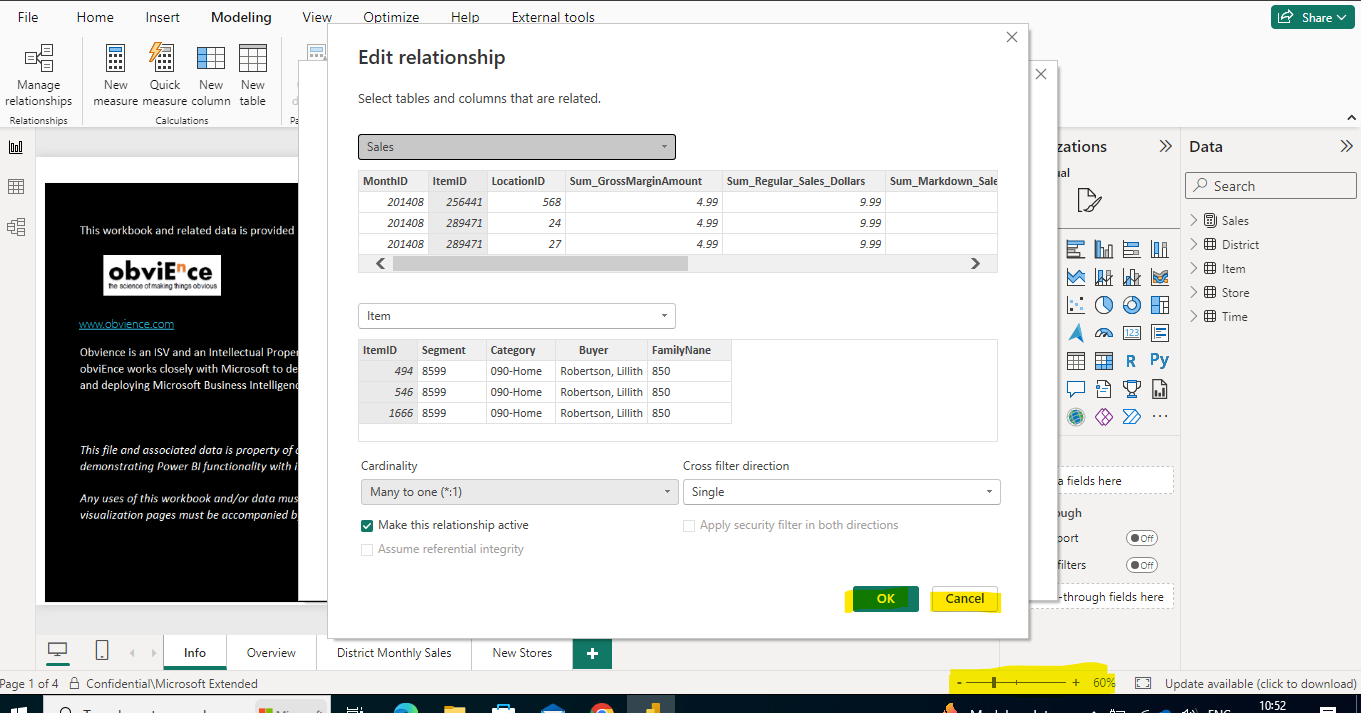1361x713 pixels.
Task: Open the Optimize ribbon tab
Action: (391, 17)
